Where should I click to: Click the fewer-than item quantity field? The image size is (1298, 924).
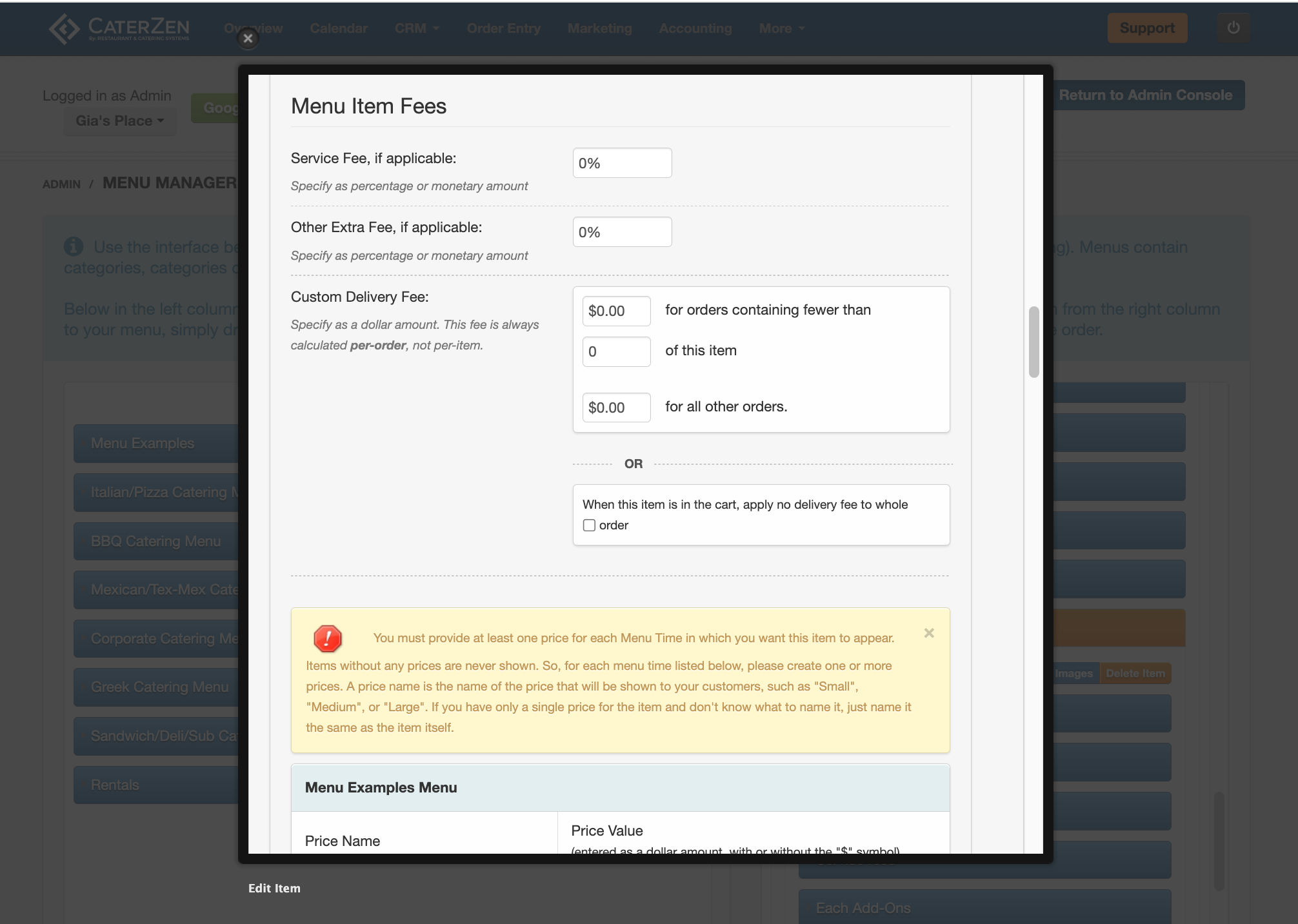coord(616,352)
